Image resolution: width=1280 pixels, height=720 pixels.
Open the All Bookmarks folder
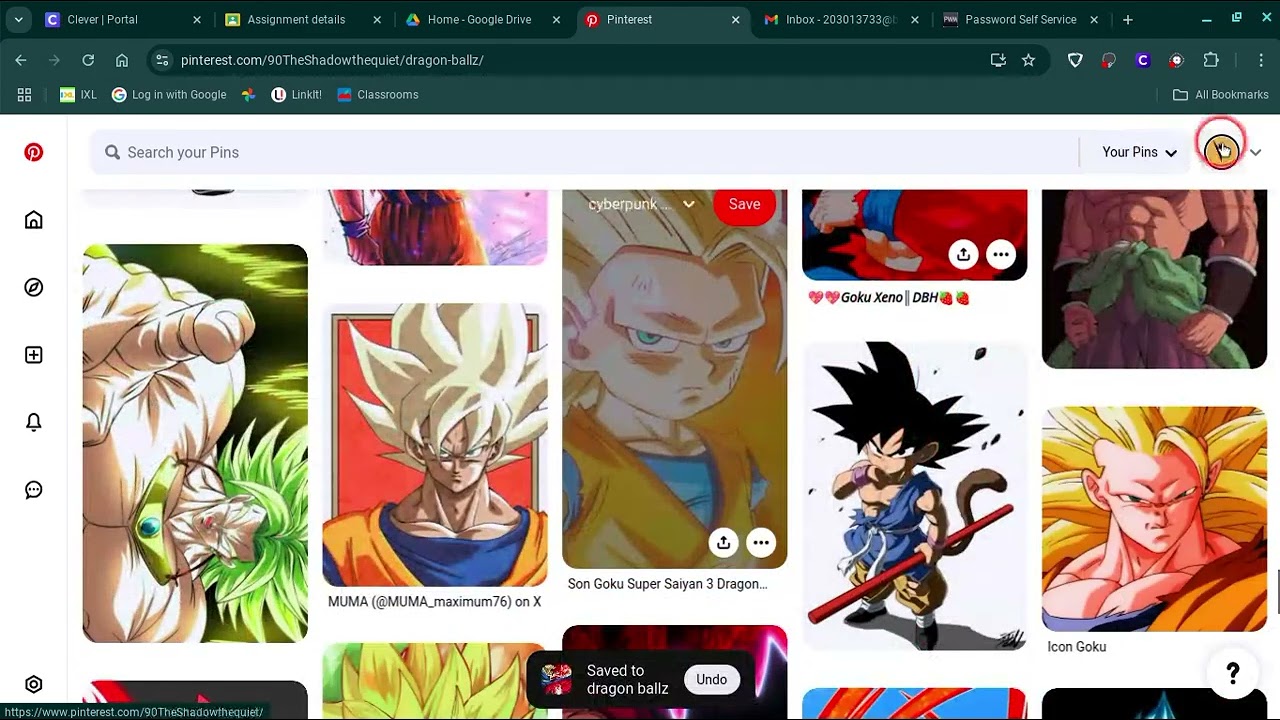pos(1220,95)
